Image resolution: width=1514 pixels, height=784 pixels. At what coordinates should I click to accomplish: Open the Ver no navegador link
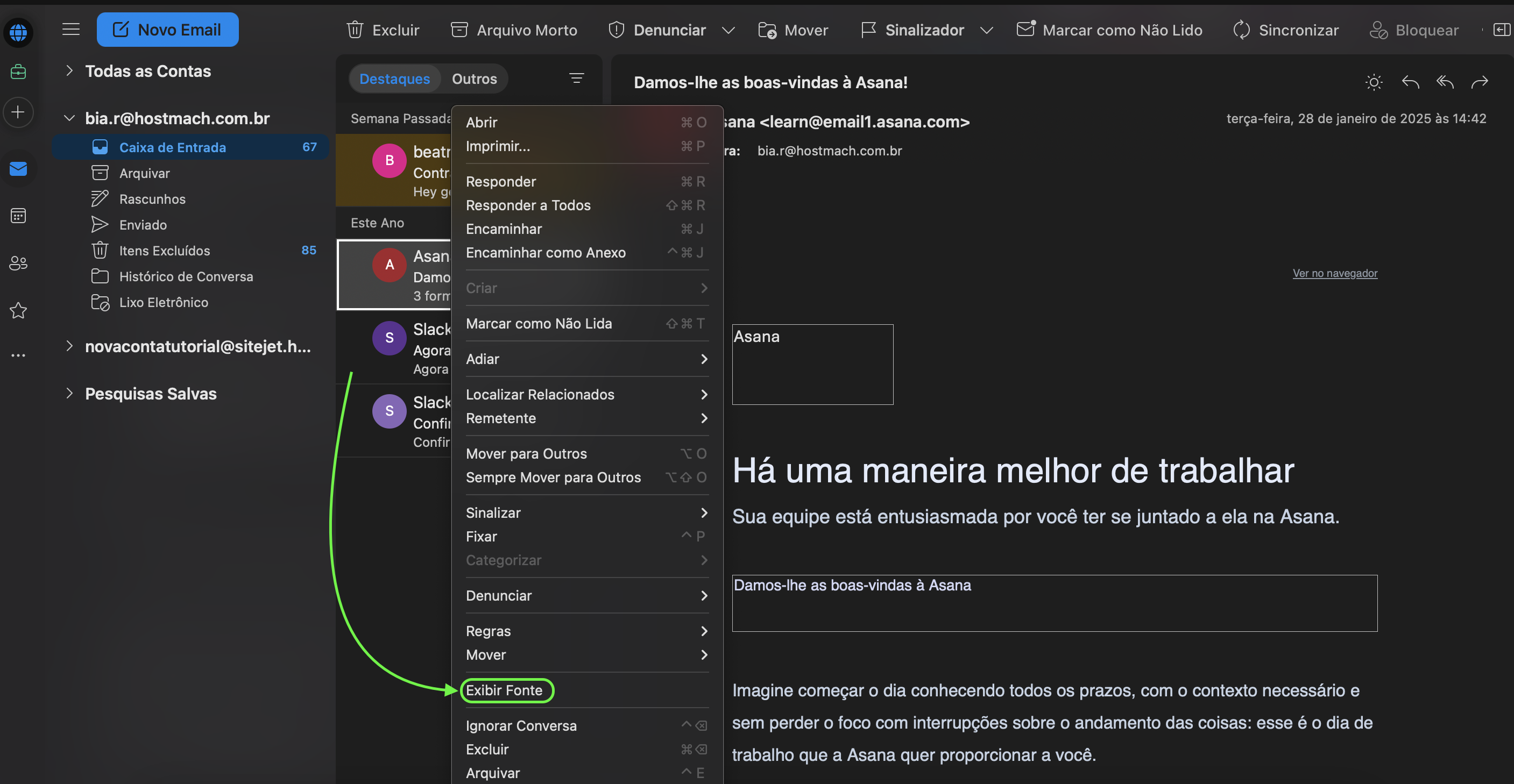(x=1334, y=273)
